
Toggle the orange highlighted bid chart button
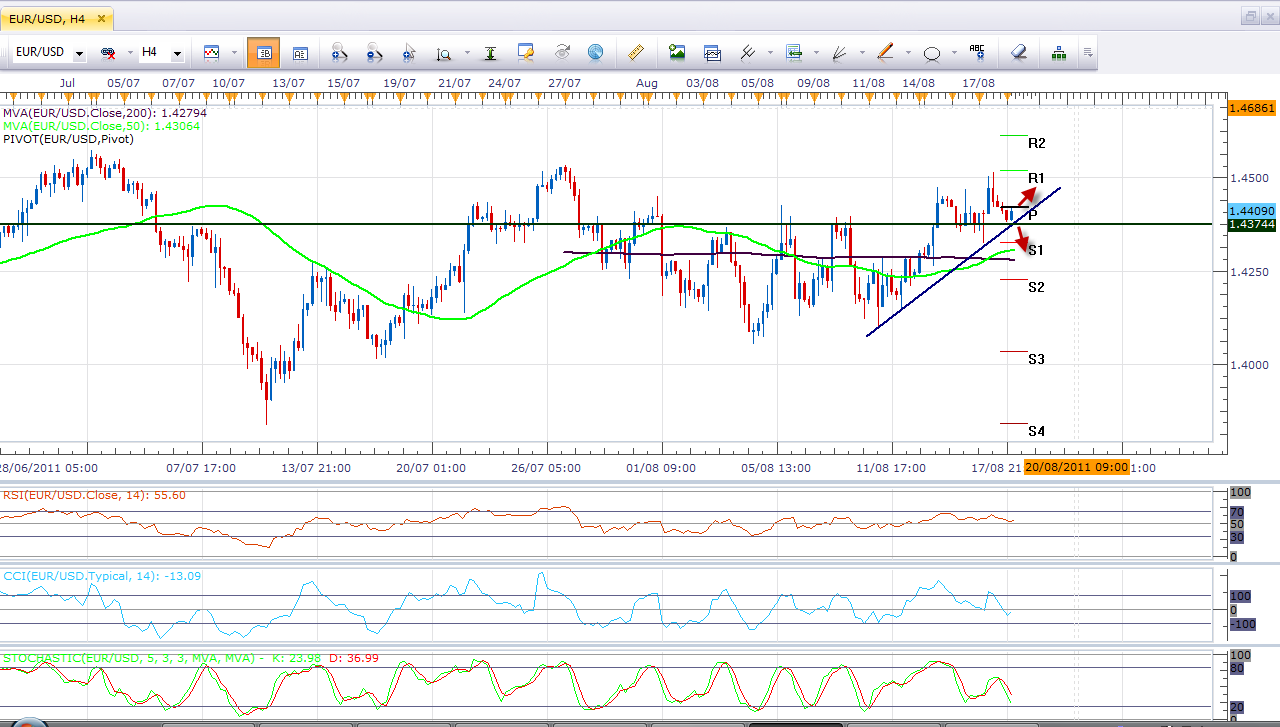(263, 52)
